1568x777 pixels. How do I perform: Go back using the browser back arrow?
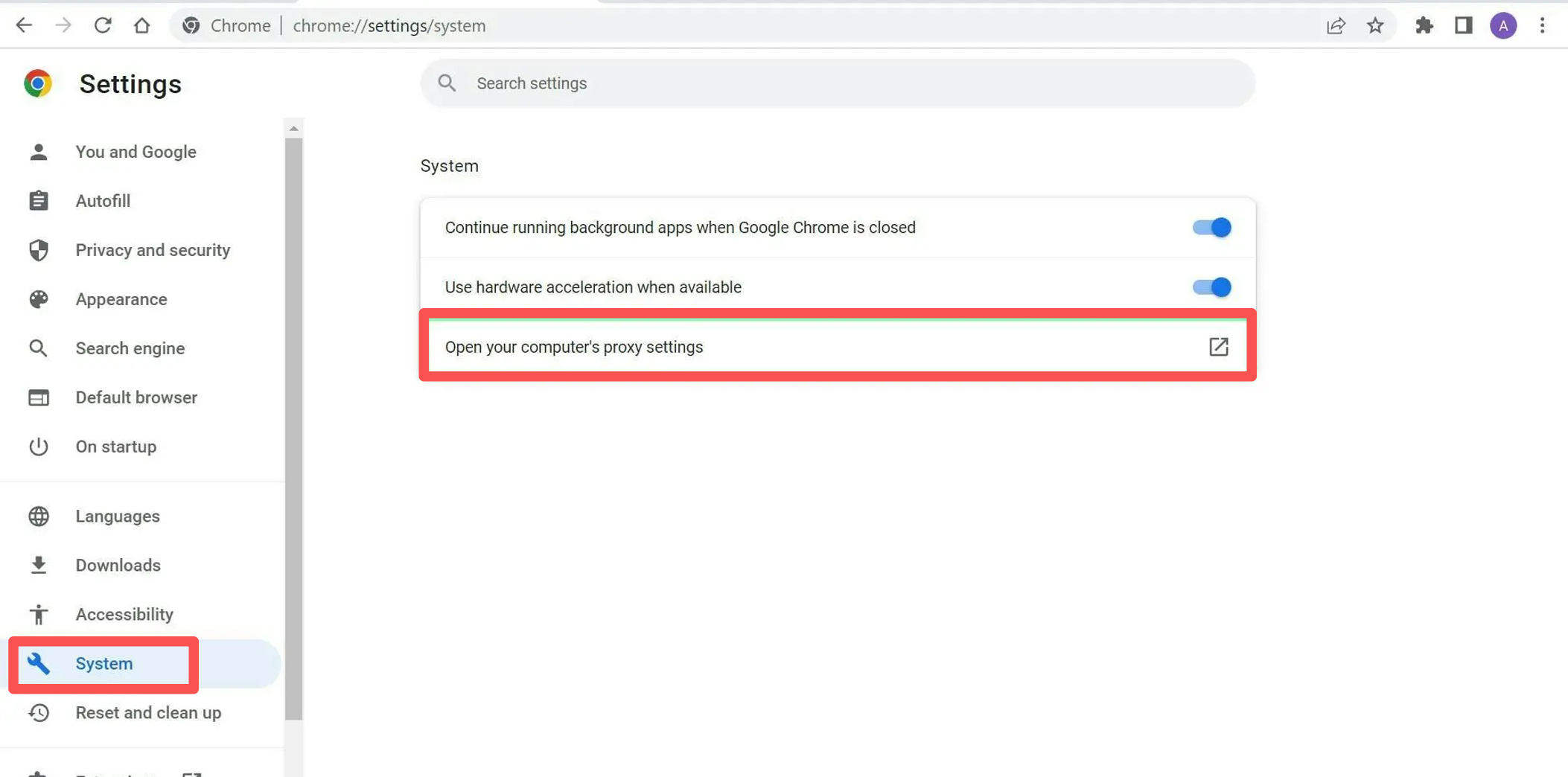click(x=24, y=25)
